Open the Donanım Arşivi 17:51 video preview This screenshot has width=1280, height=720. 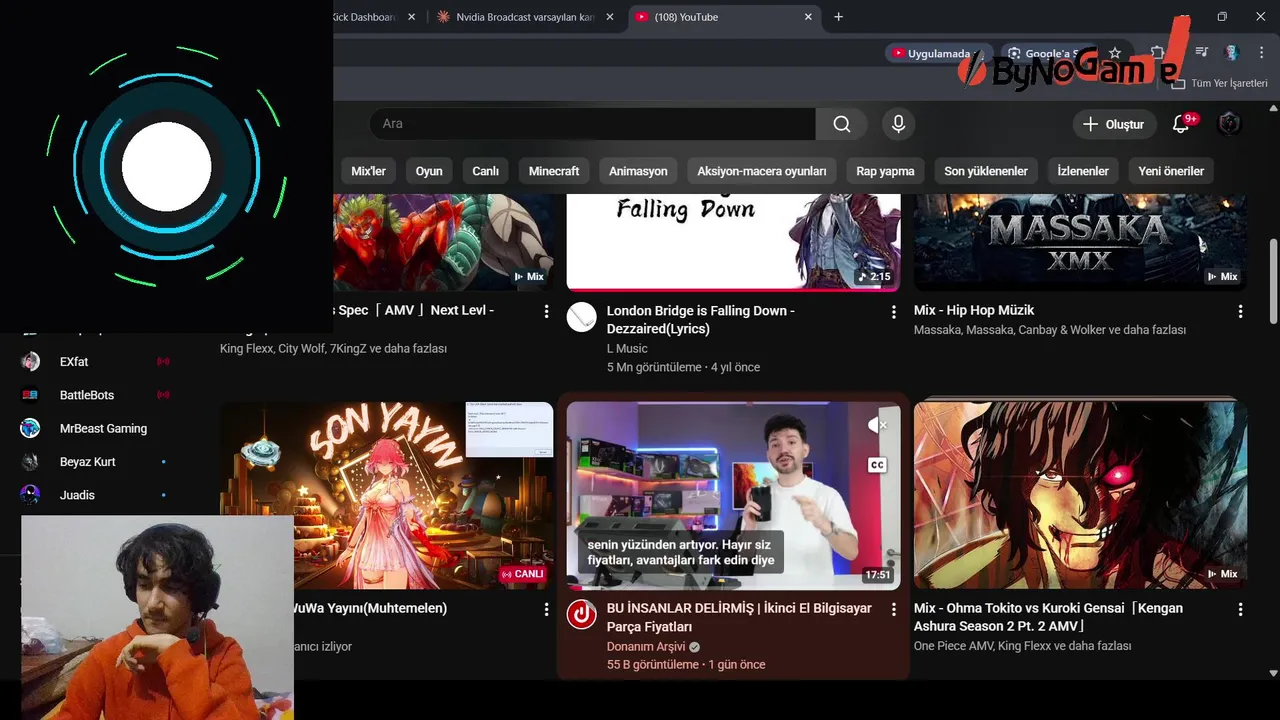[733, 496]
